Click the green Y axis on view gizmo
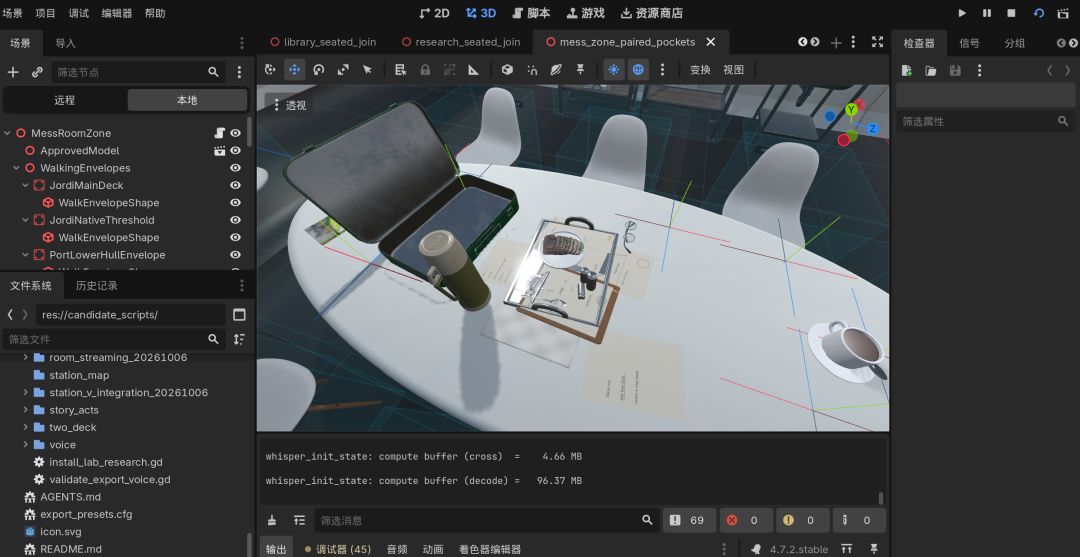 851,109
